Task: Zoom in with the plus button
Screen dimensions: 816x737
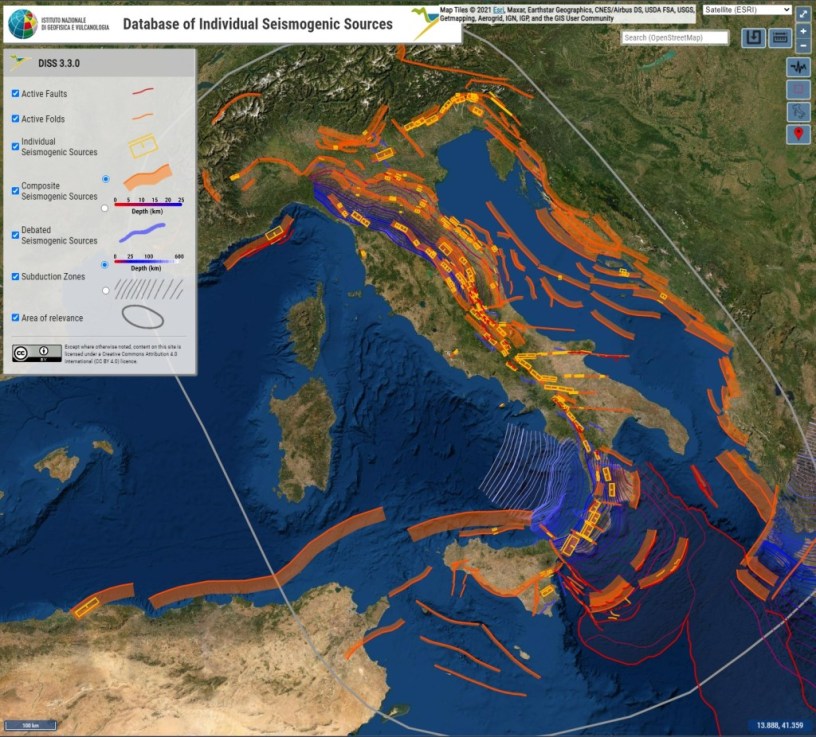Action: [x=803, y=31]
